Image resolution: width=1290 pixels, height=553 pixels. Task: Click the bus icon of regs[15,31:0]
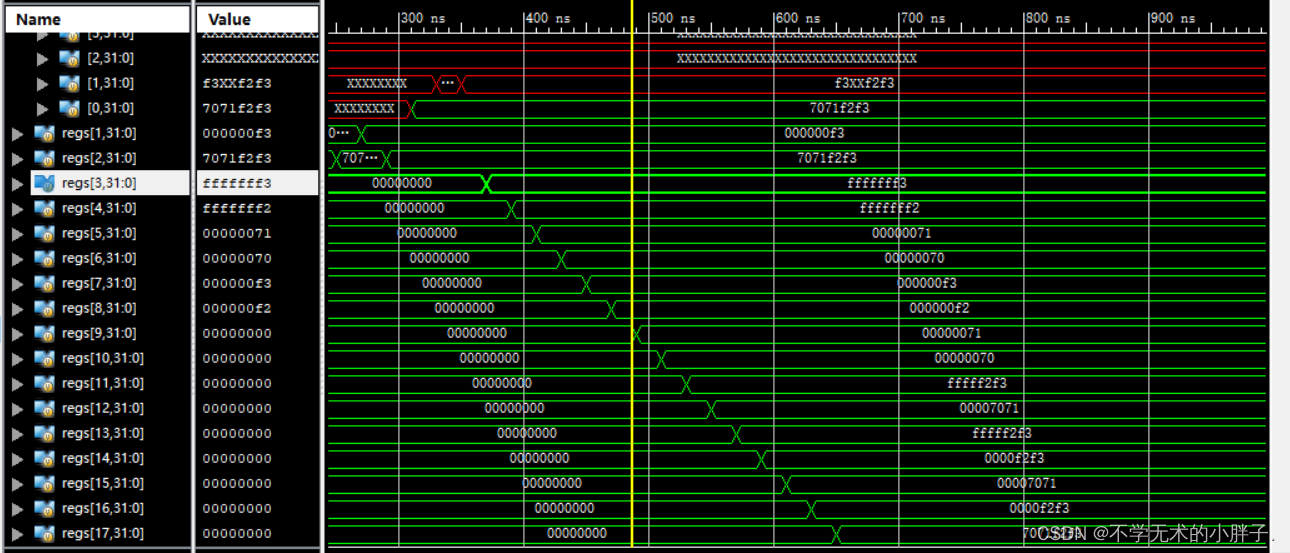[44, 483]
